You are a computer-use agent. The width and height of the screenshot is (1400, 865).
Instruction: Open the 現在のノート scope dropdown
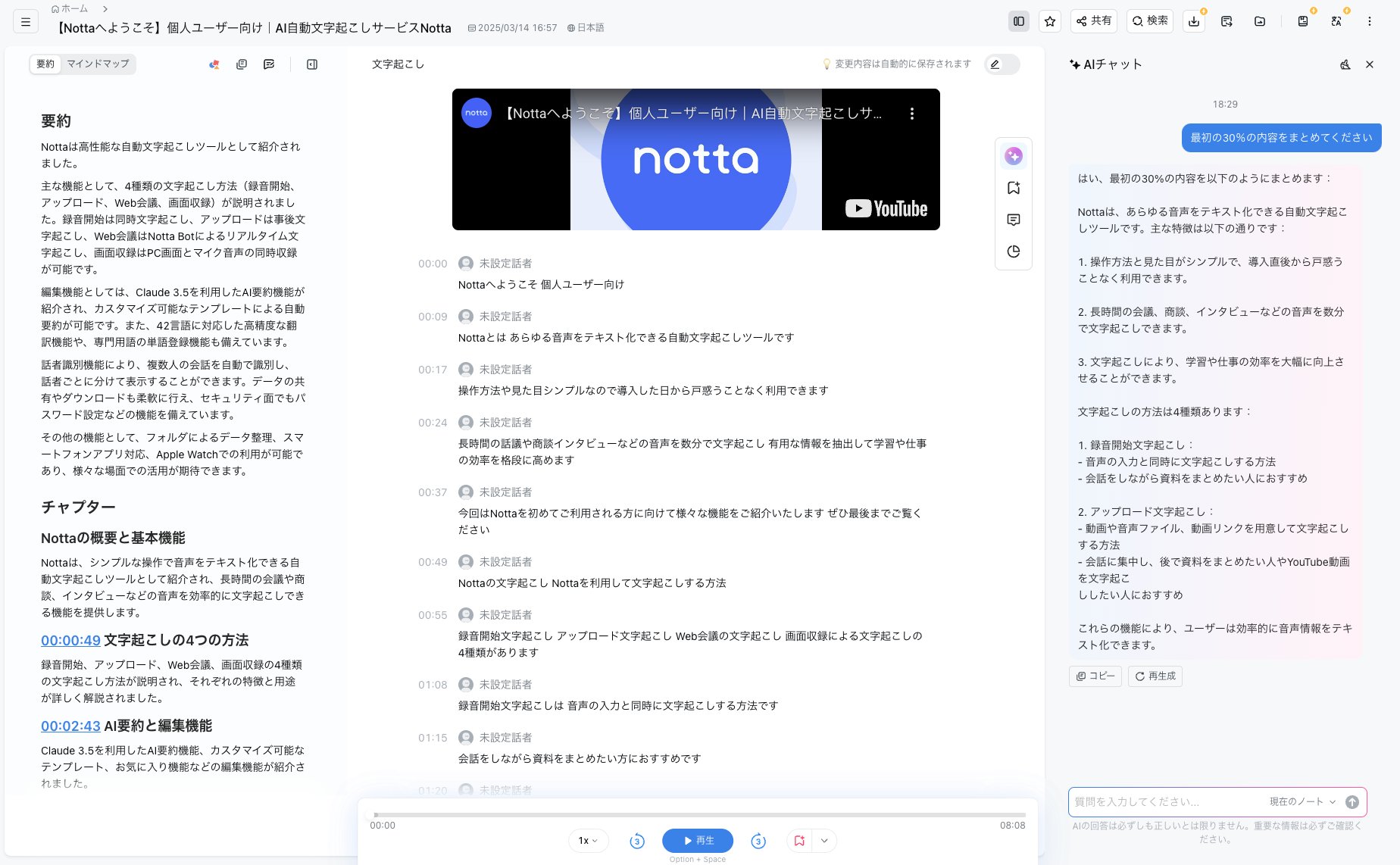[1302, 801]
